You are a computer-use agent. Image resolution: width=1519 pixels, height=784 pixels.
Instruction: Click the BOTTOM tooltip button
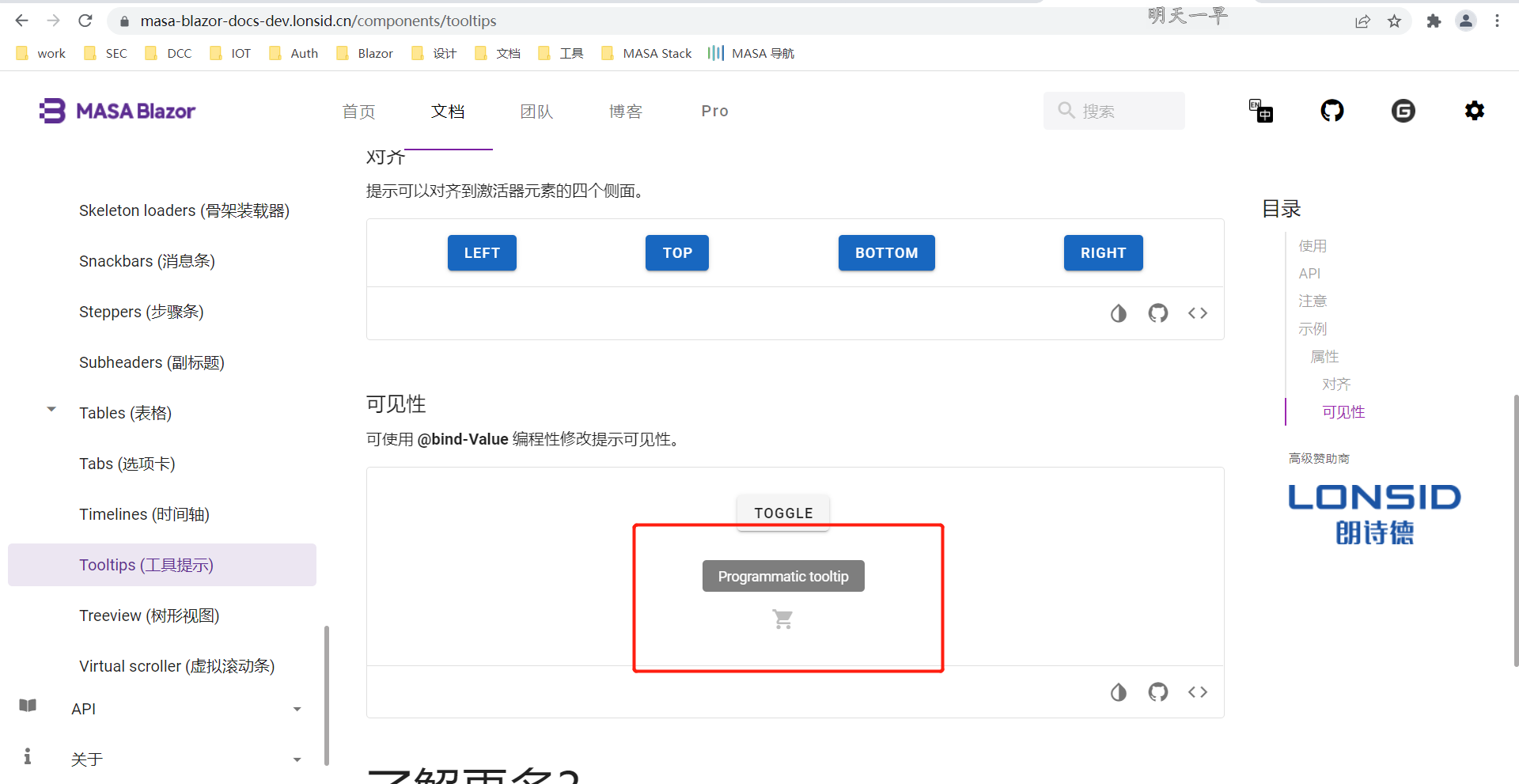[x=887, y=253]
